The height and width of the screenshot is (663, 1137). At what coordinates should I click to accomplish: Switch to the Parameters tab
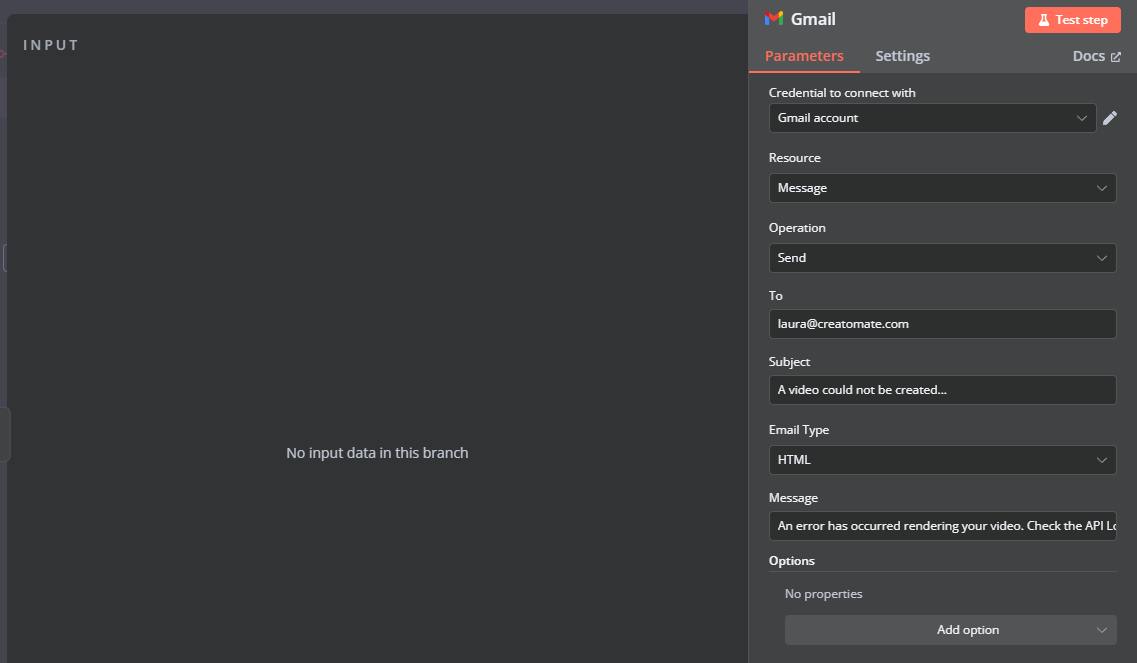(803, 56)
